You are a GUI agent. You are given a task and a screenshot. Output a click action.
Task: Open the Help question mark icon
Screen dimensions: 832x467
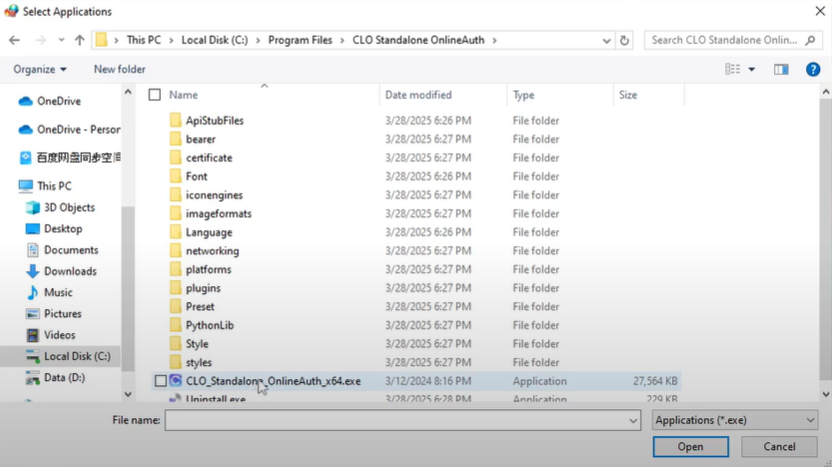(813, 69)
